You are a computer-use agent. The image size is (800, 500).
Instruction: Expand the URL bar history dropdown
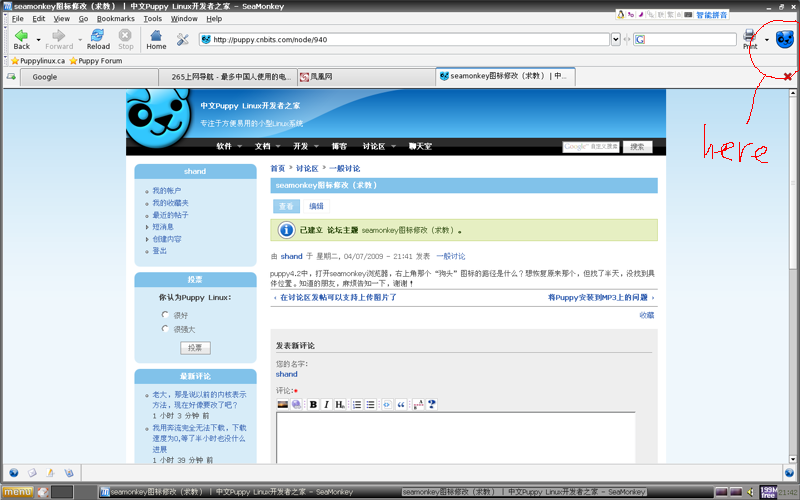point(615,39)
